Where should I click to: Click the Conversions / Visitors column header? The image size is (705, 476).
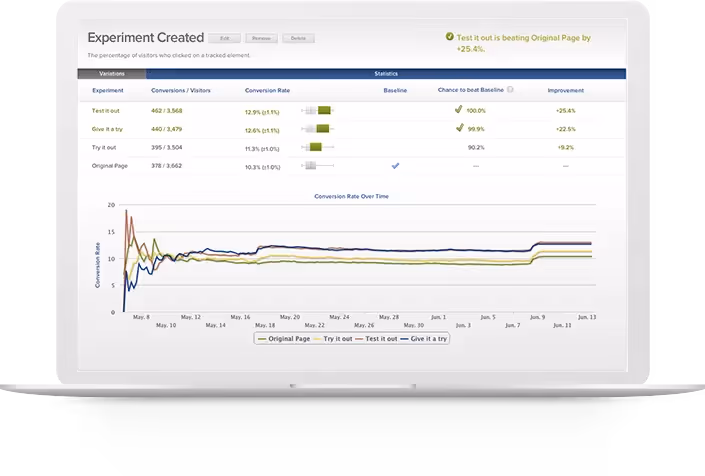pyautogui.click(x=181, y=90)
